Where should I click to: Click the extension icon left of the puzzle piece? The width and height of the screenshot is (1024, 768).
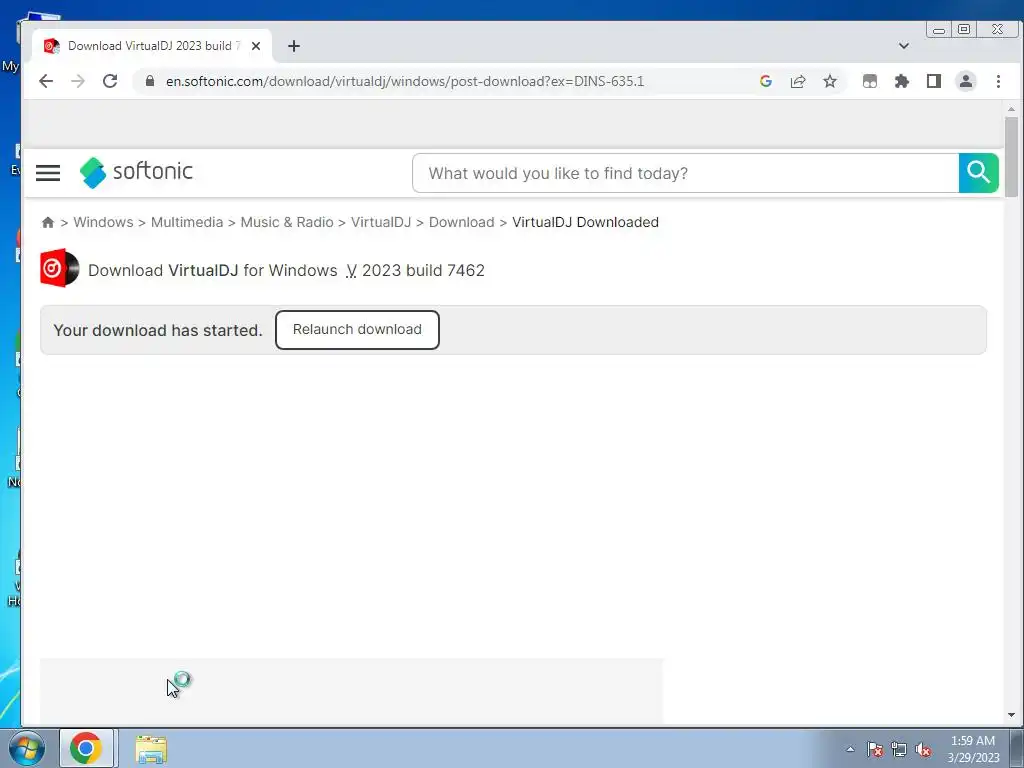click(x=870, y=81)
